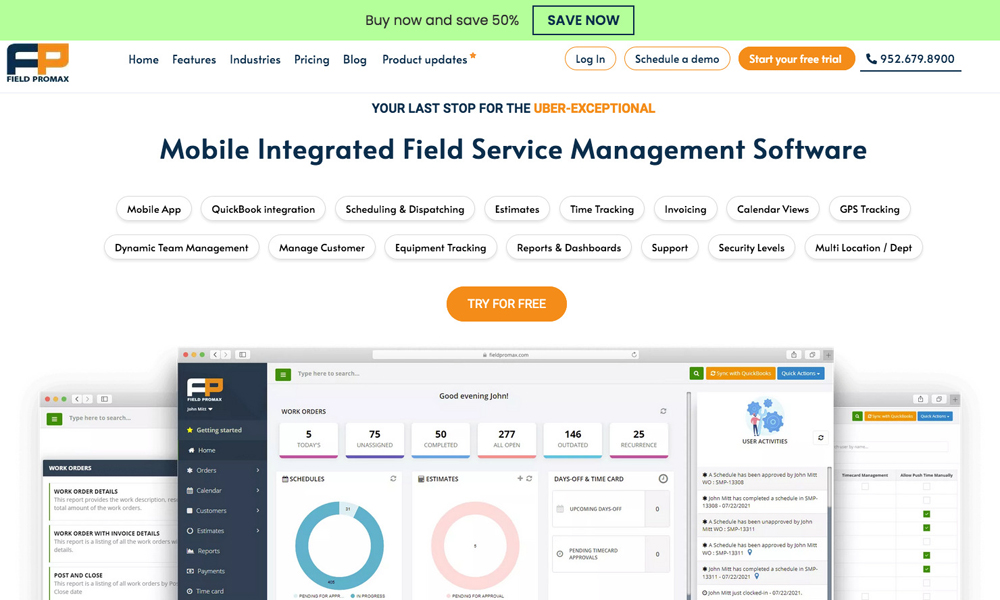
Task: Click the green hamburger menu in center dashboard
Action: 283,374
